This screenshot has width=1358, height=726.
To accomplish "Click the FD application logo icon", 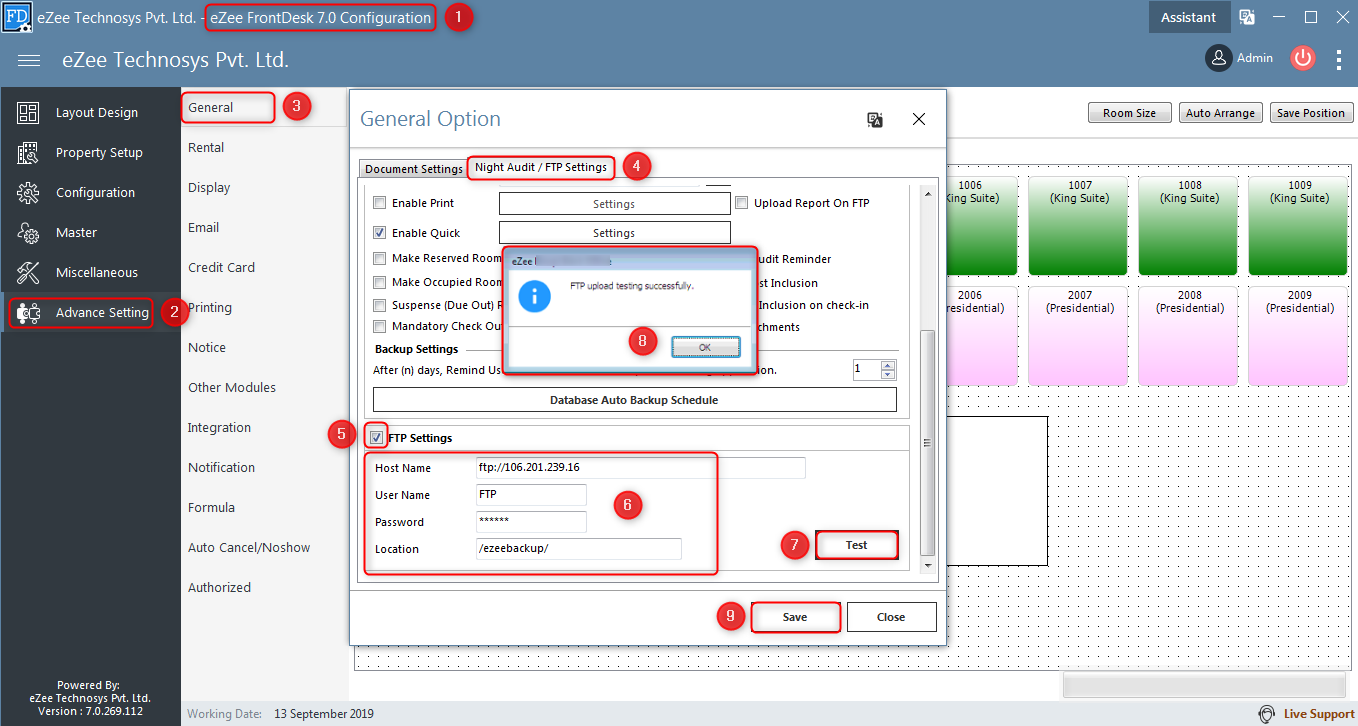I will tap(17, 17).
